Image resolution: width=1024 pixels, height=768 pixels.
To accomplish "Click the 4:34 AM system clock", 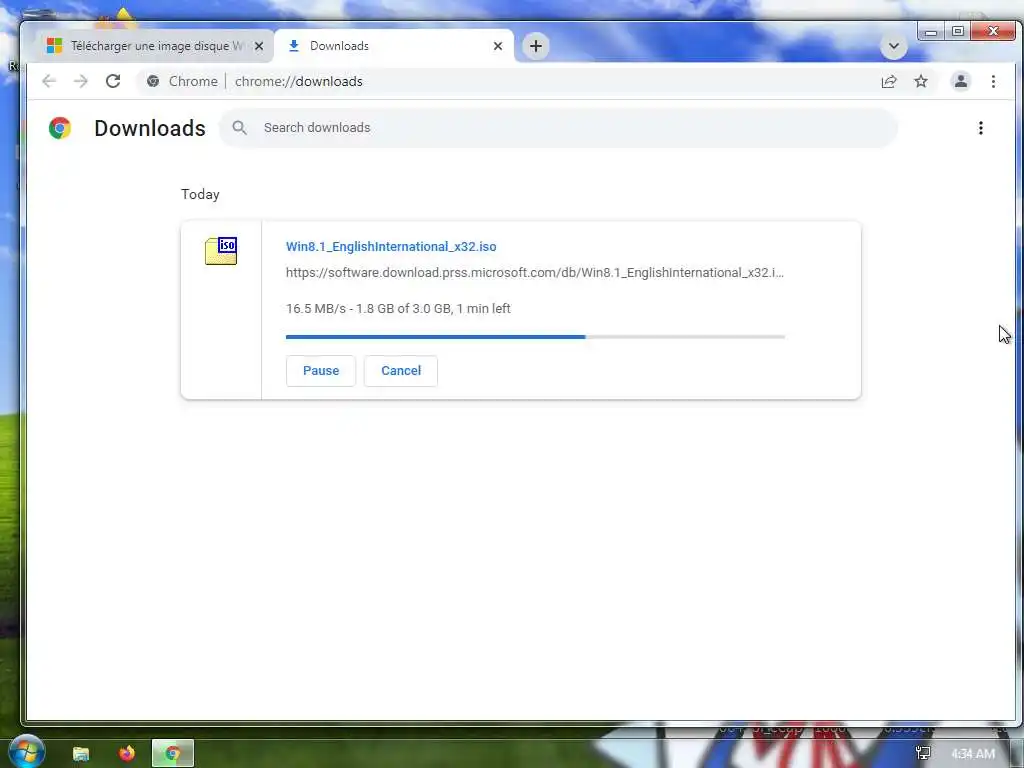I will click(973, 754).
